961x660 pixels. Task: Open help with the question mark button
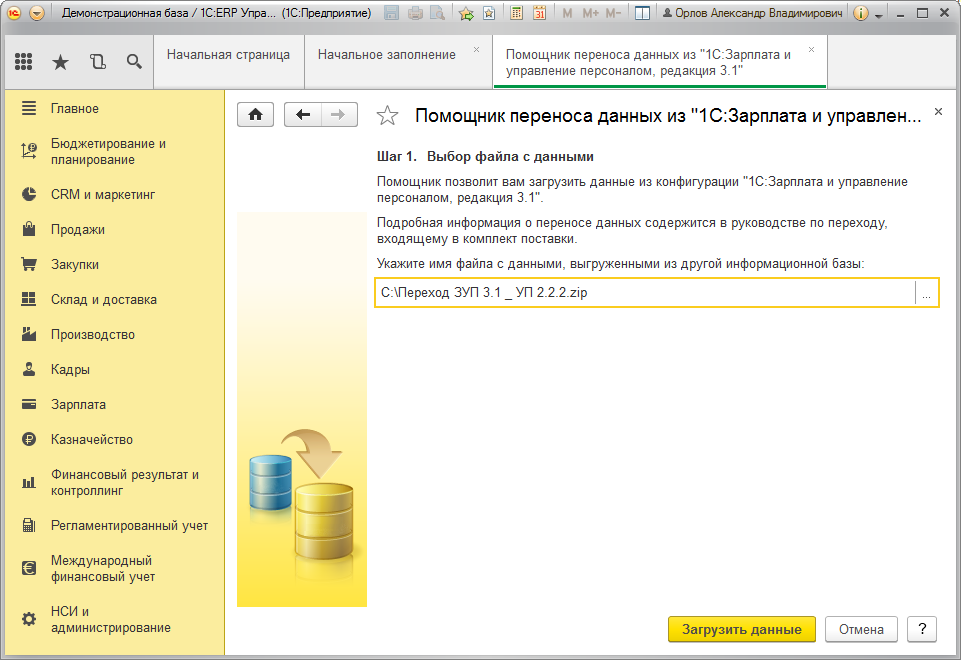pyautogui.click(x=921, y=630)
